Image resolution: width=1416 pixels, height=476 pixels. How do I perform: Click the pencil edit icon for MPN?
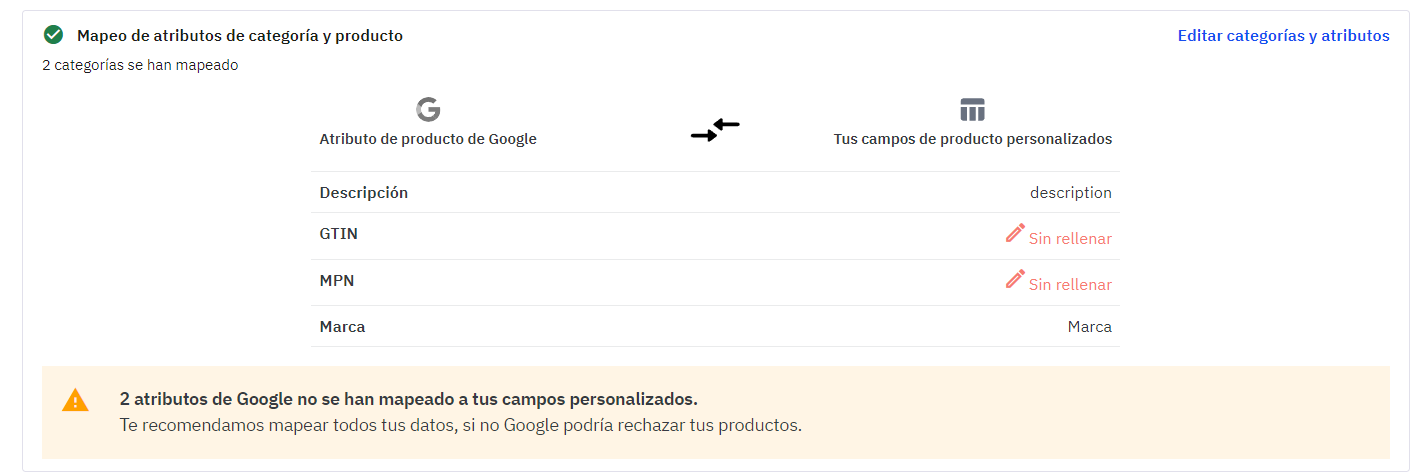coord(1015,279)
